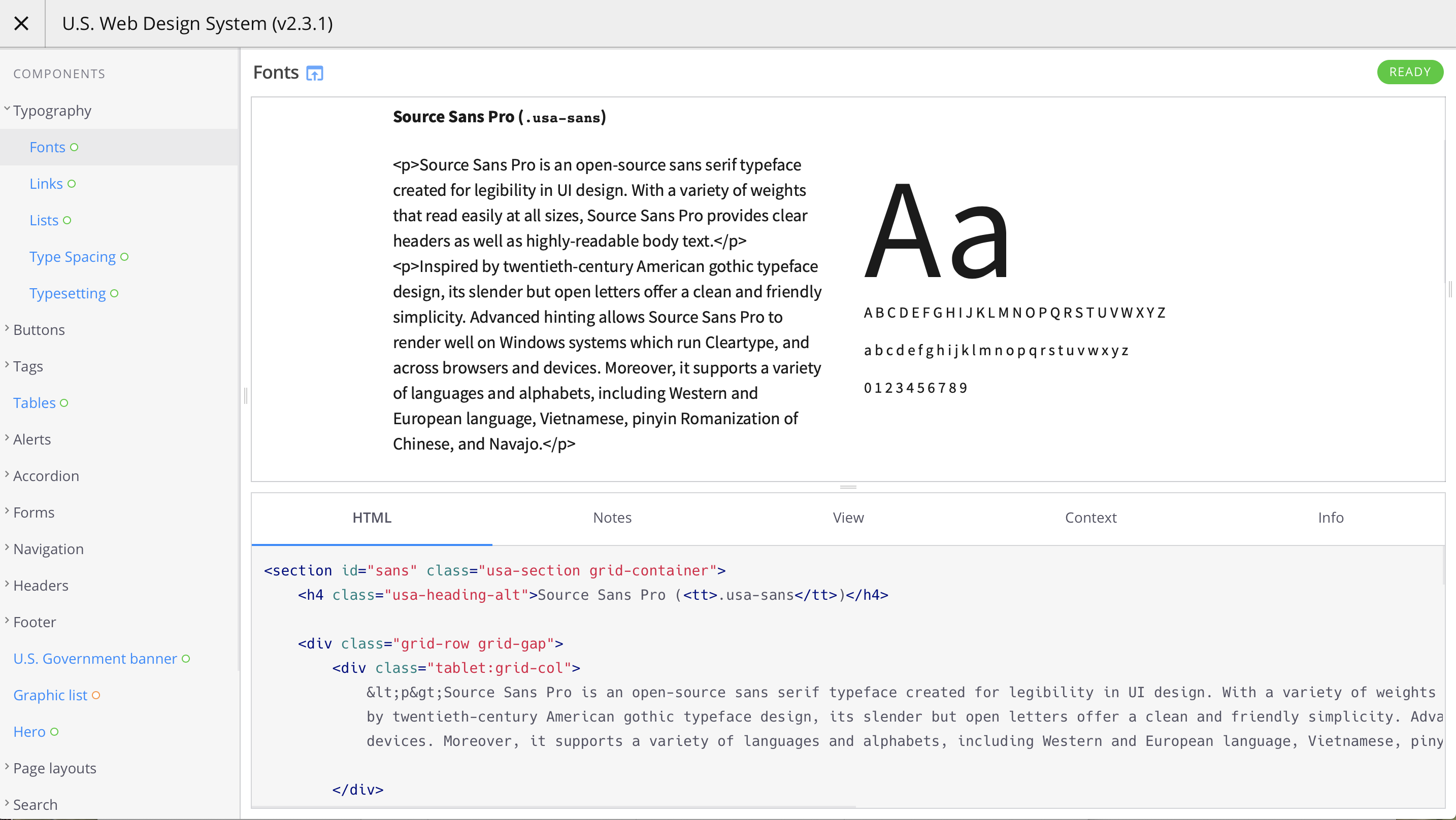The width and height of the screenshot is (1456, 820).
Task: Click the READY status badge
Action: pyautogui.click(x=1410, y=73)
